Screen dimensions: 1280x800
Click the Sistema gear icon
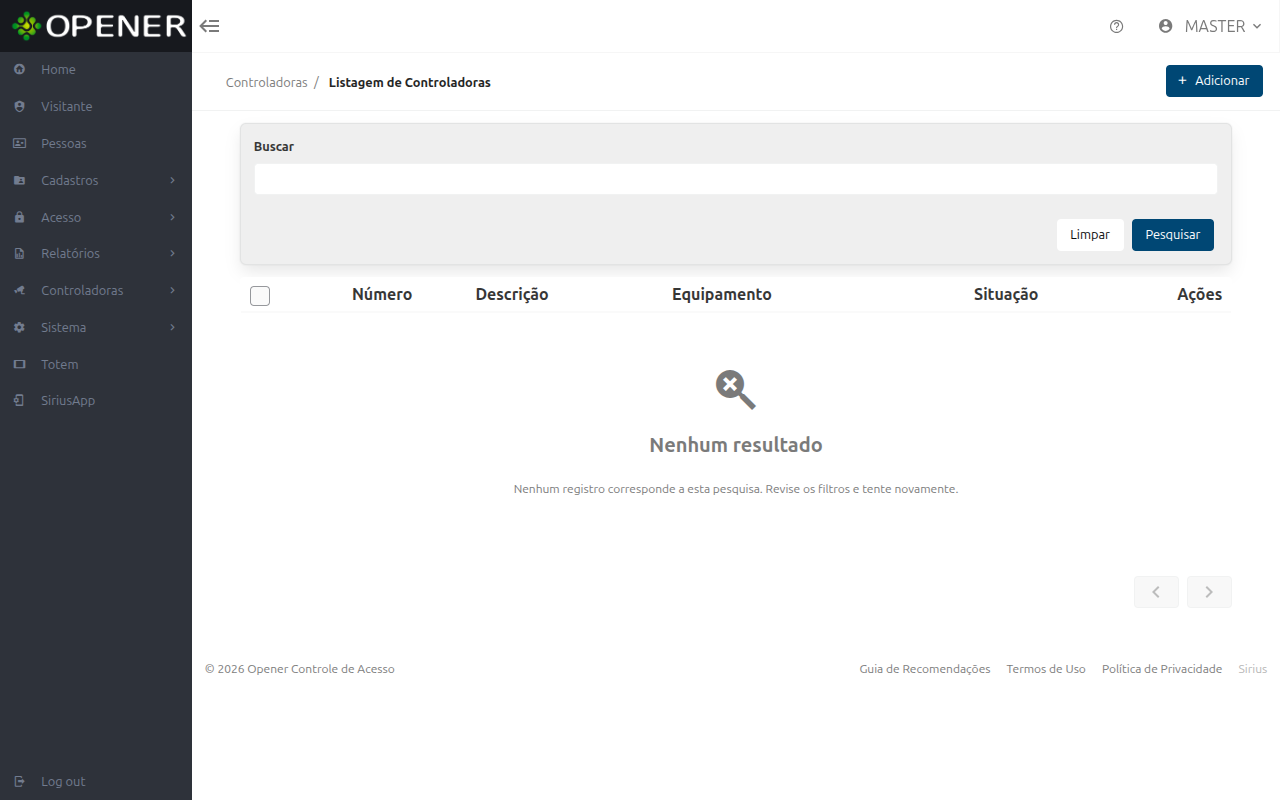pos(19,328)
